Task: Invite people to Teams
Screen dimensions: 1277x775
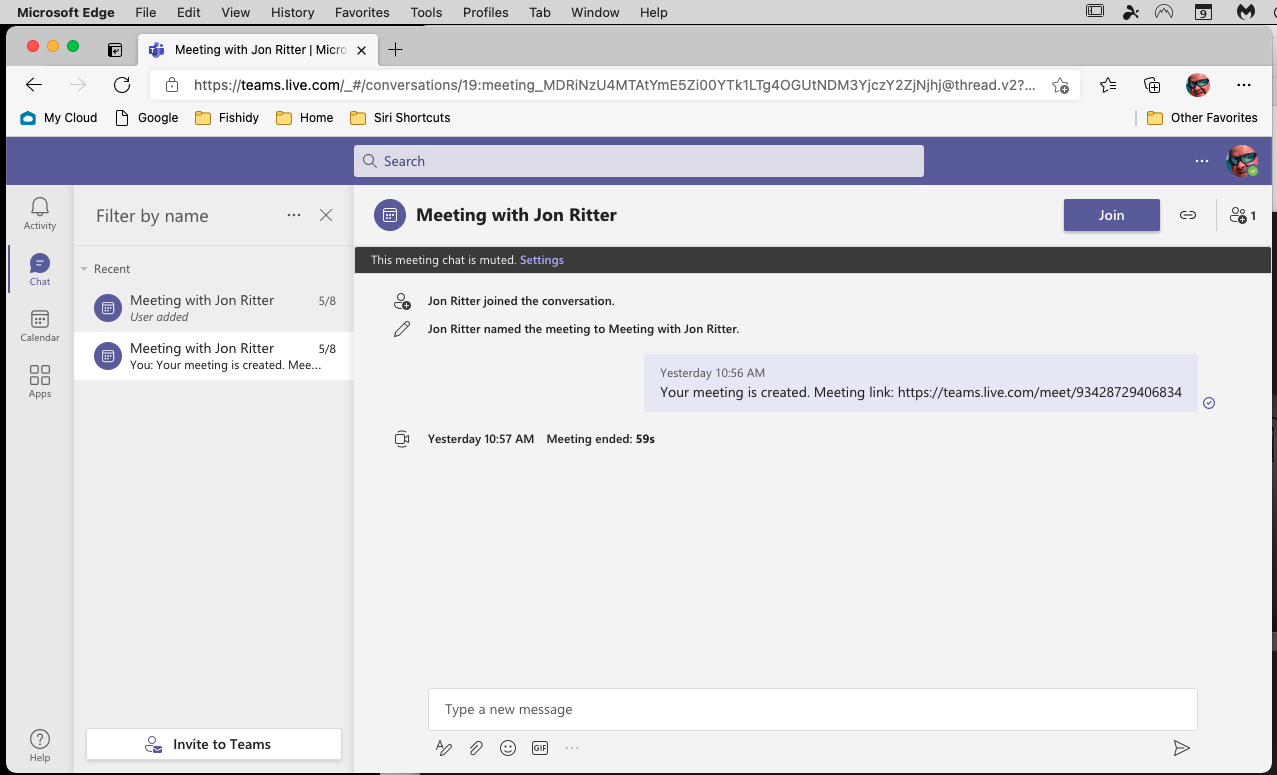Action: (214, 744)
